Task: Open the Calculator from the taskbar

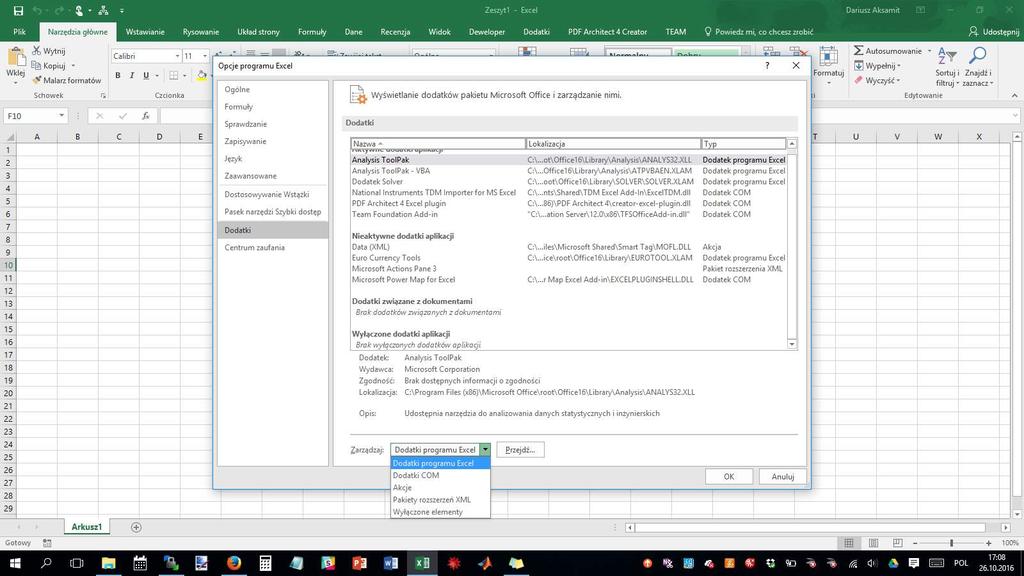Action: [x=265, y=562]
